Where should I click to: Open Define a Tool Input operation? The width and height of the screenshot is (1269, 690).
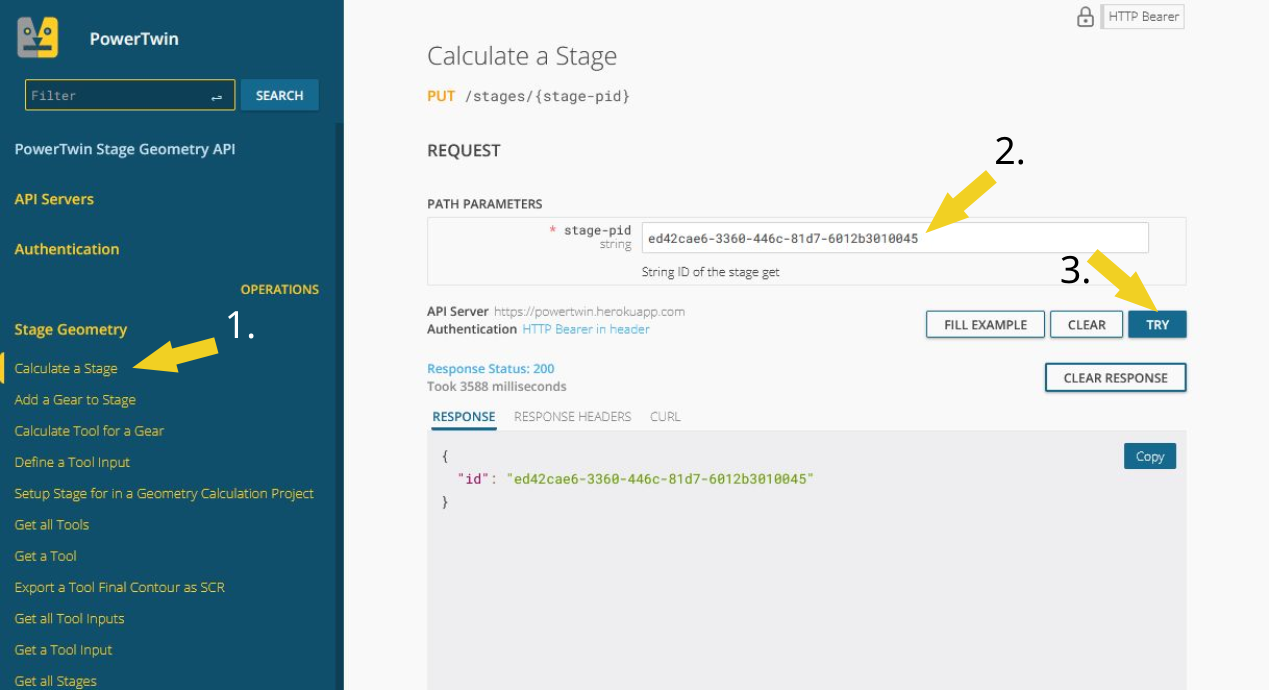click(x=72, y=462)
